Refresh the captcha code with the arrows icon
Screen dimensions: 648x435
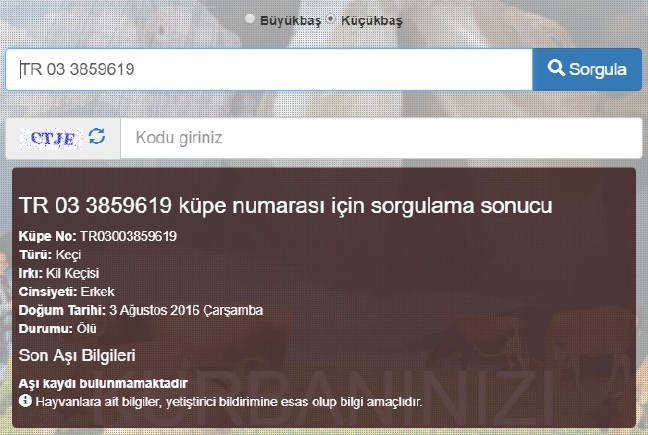[x=97, y=136]
